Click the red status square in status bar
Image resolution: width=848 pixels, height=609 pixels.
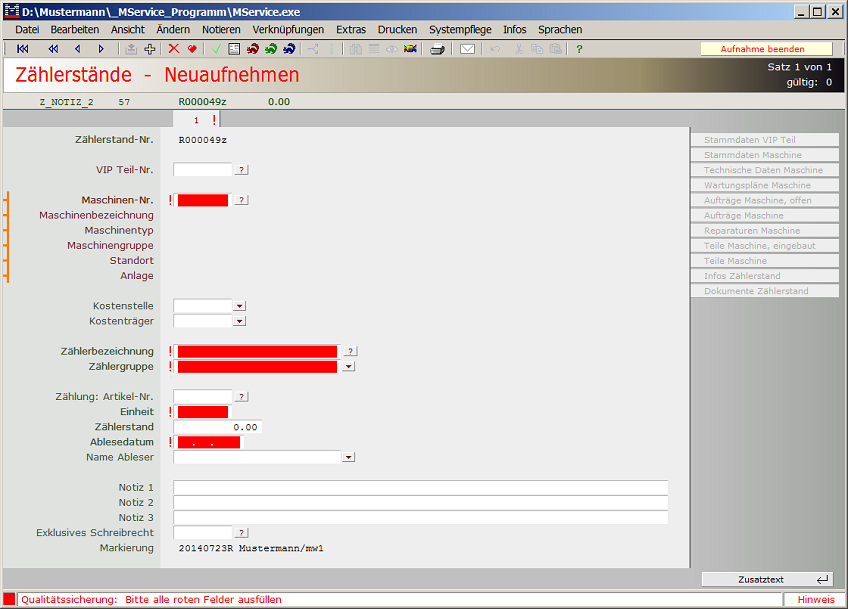(10, 599)
